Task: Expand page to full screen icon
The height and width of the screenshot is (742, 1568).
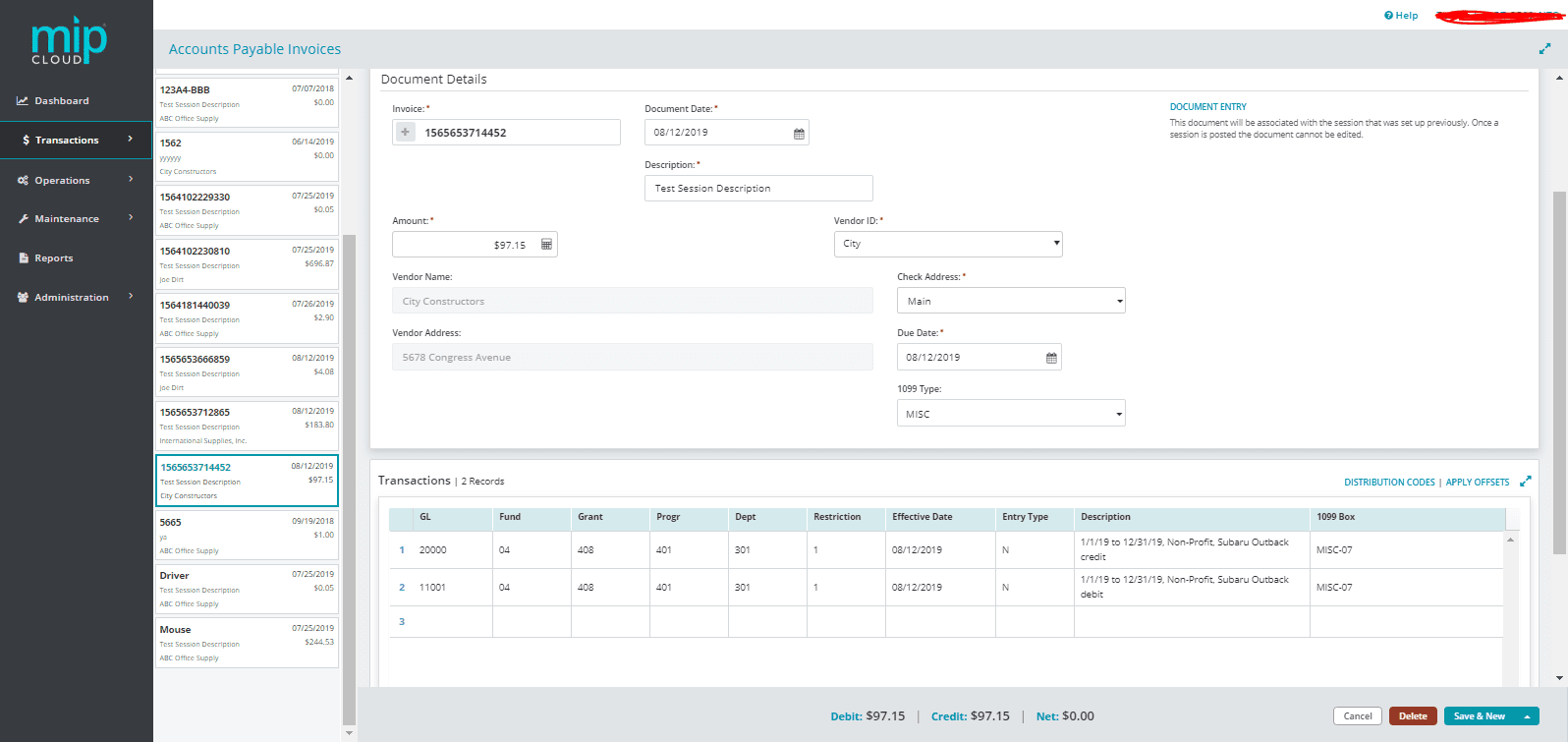Action: click(1544, 48)
